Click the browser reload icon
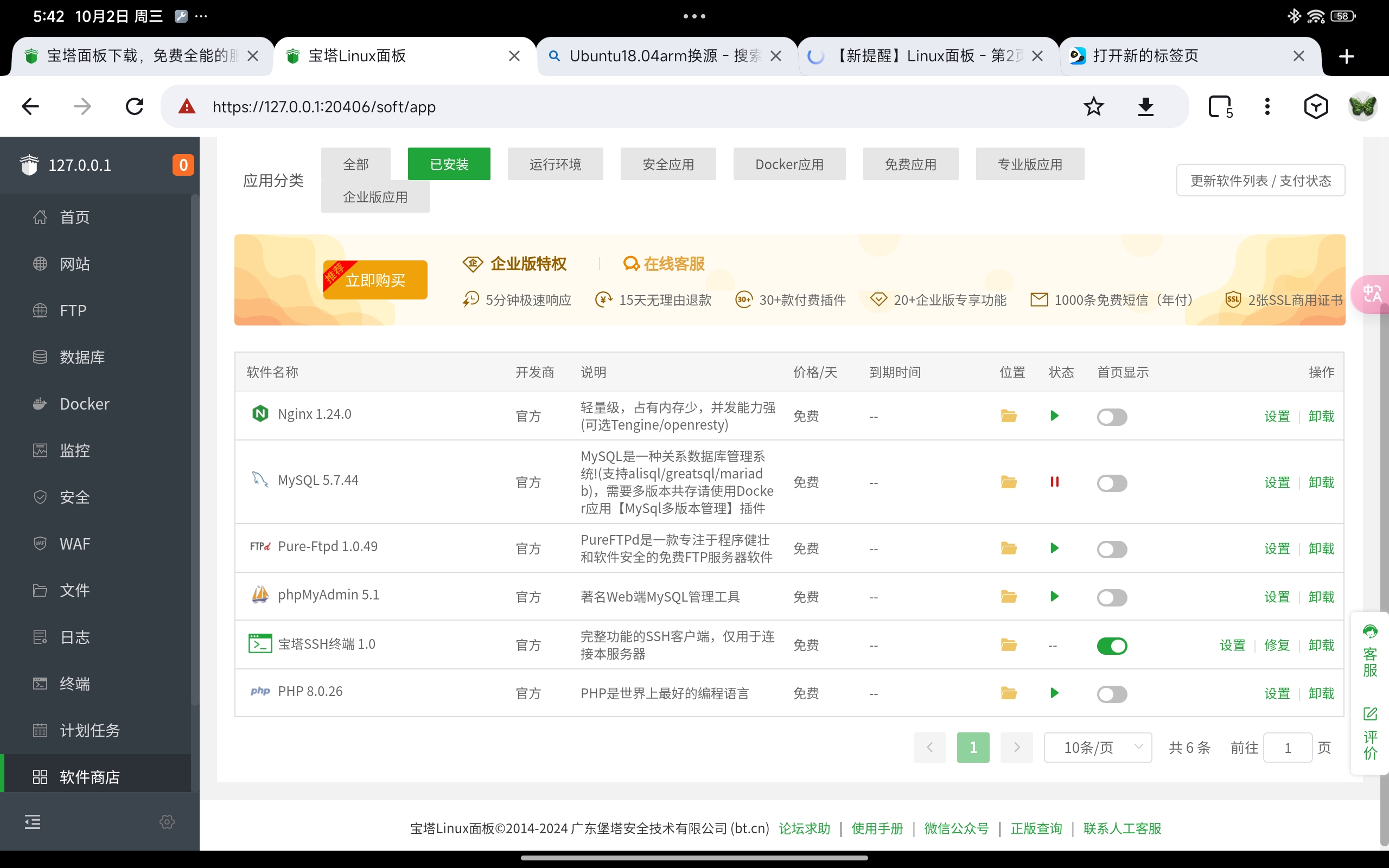The height and width of the screenshot is (868, 1389). tap(135, 106)
